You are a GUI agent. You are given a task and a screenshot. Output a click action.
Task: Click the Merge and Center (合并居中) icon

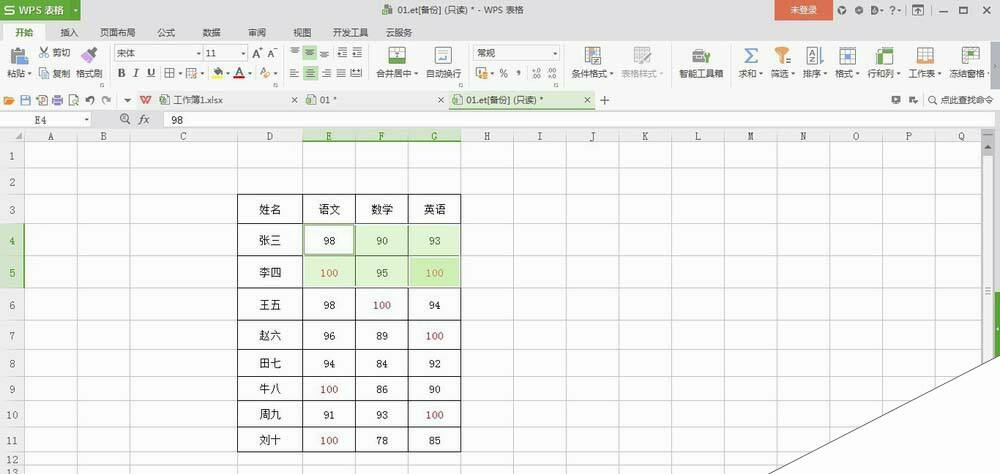coord(397,56)
